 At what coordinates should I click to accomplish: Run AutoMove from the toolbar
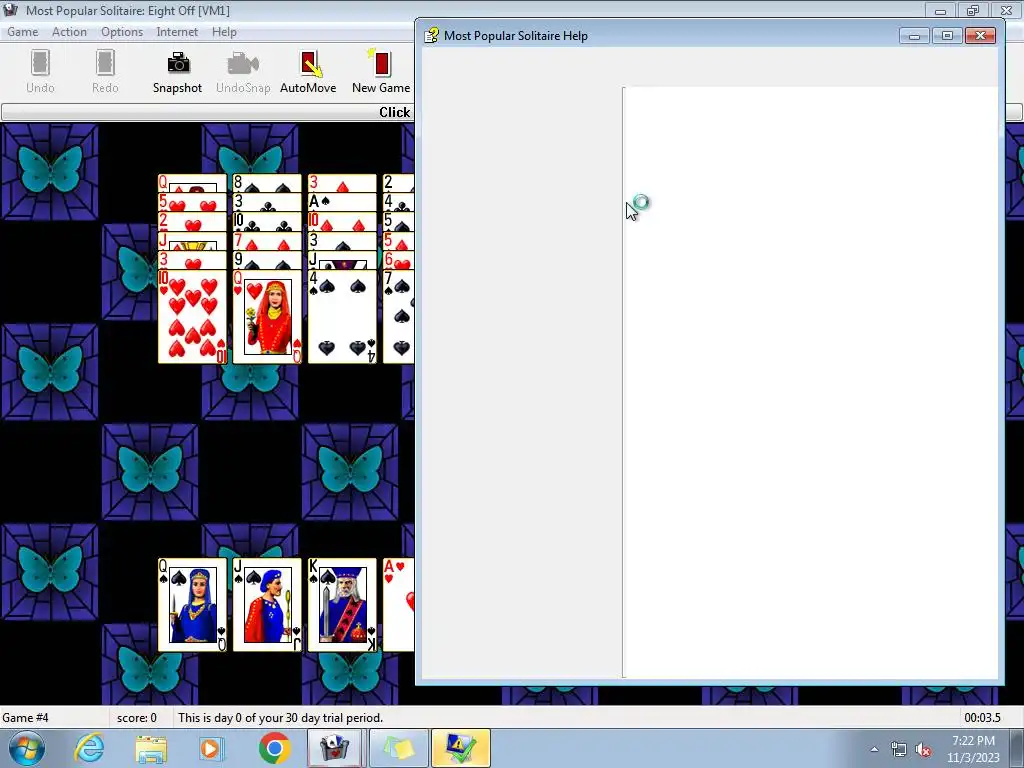(x=308, y=72)
